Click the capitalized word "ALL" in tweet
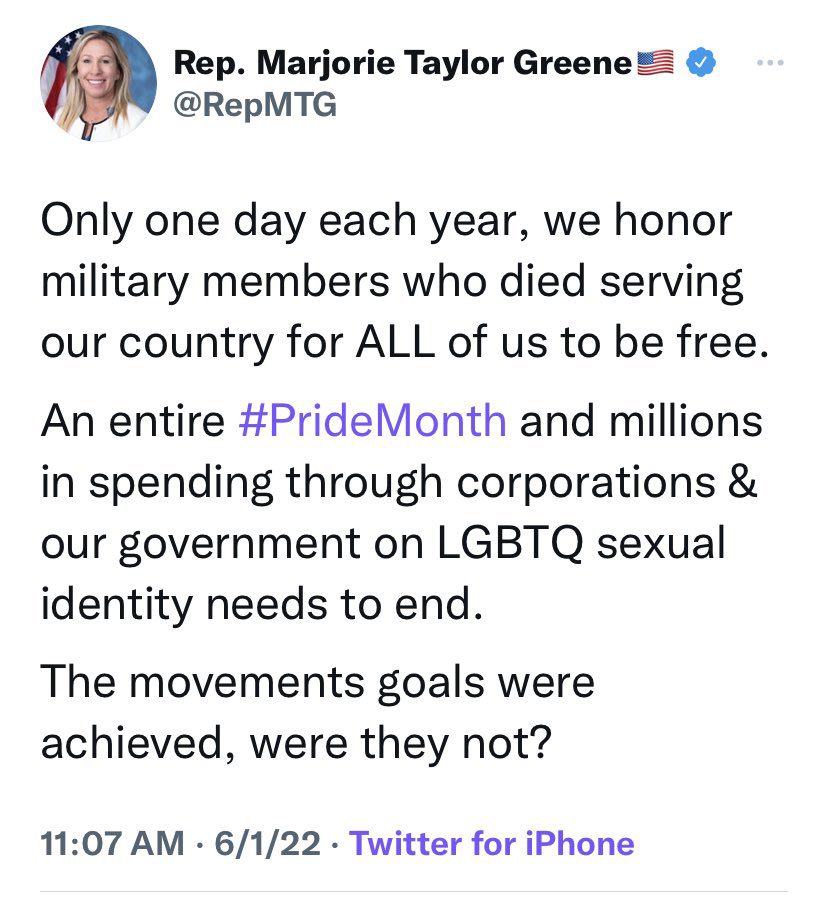This screenshot has width=828, height=903. point(395,342)
